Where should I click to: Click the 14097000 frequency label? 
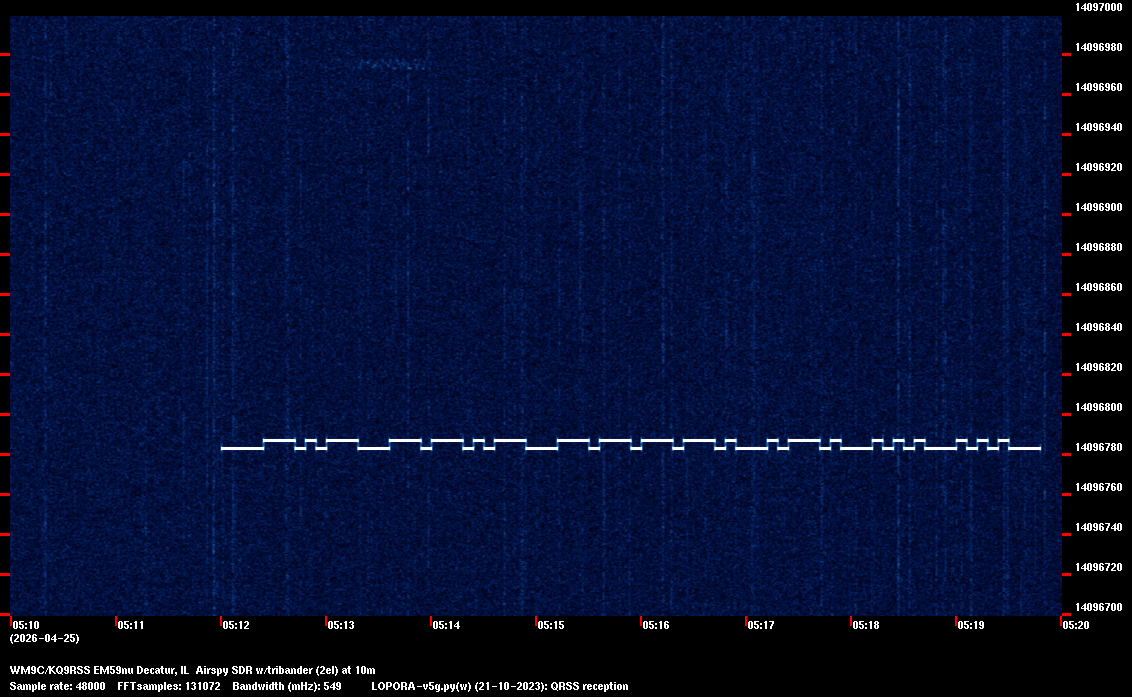coord(1098,7)
